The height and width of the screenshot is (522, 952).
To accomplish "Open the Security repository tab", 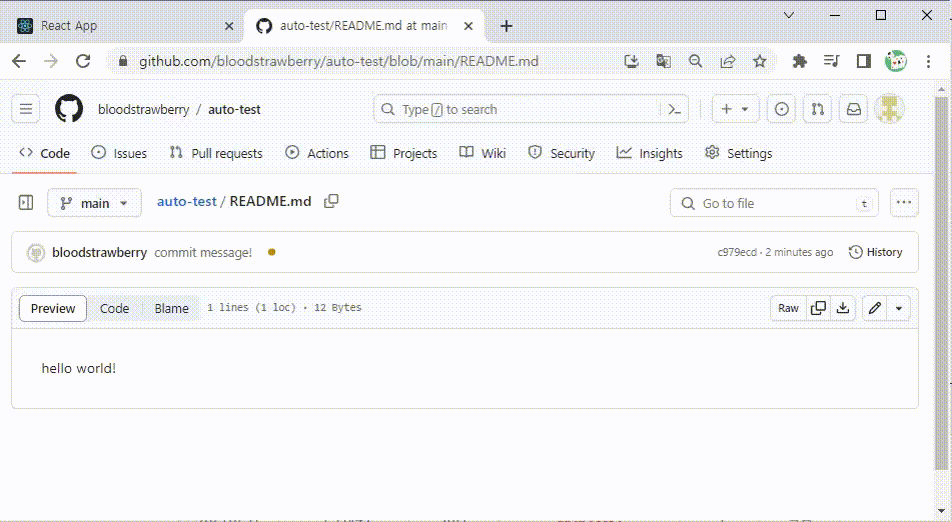I will pos(562,154).
